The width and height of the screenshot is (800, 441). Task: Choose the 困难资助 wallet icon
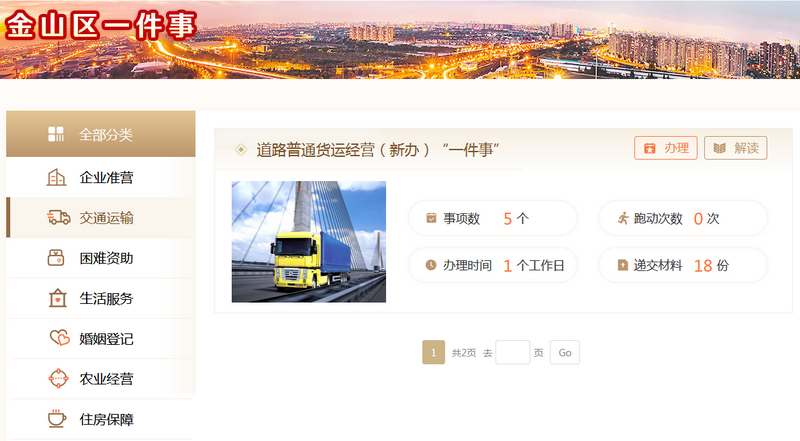pos(56,258)
